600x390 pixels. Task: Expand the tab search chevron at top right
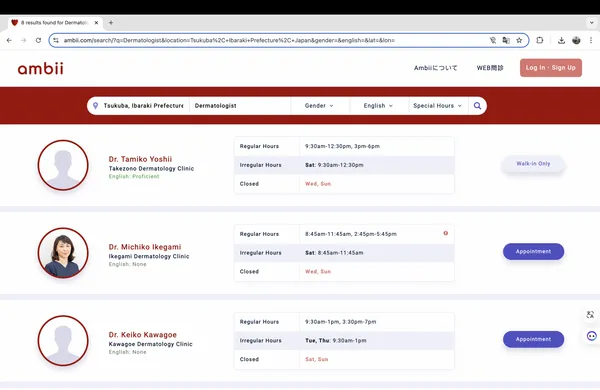coord(592,23)
